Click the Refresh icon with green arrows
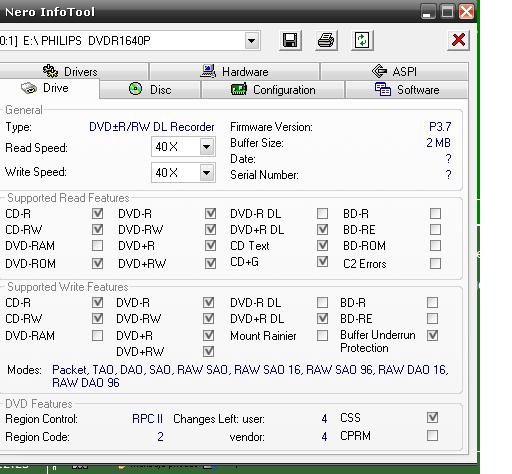Viewport: 512px width, 474px height. tap(362, 41)
